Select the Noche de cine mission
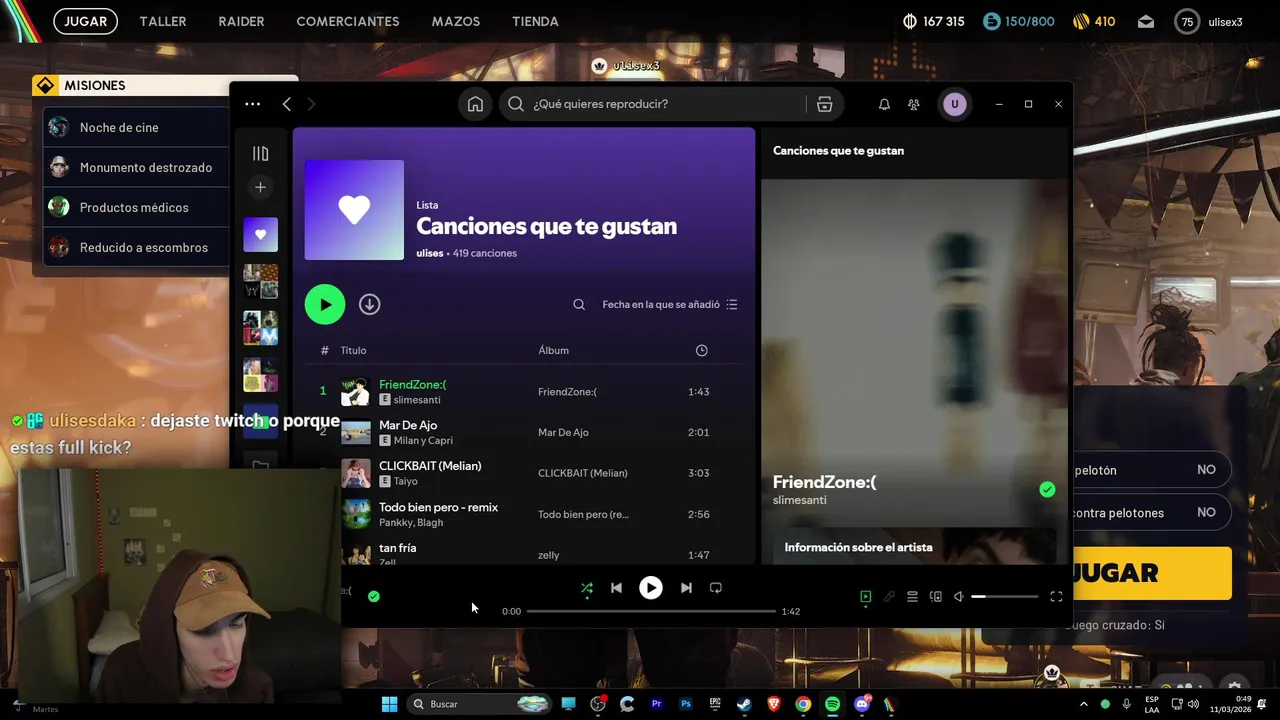The image size is (1280, 720). (138, 127)
